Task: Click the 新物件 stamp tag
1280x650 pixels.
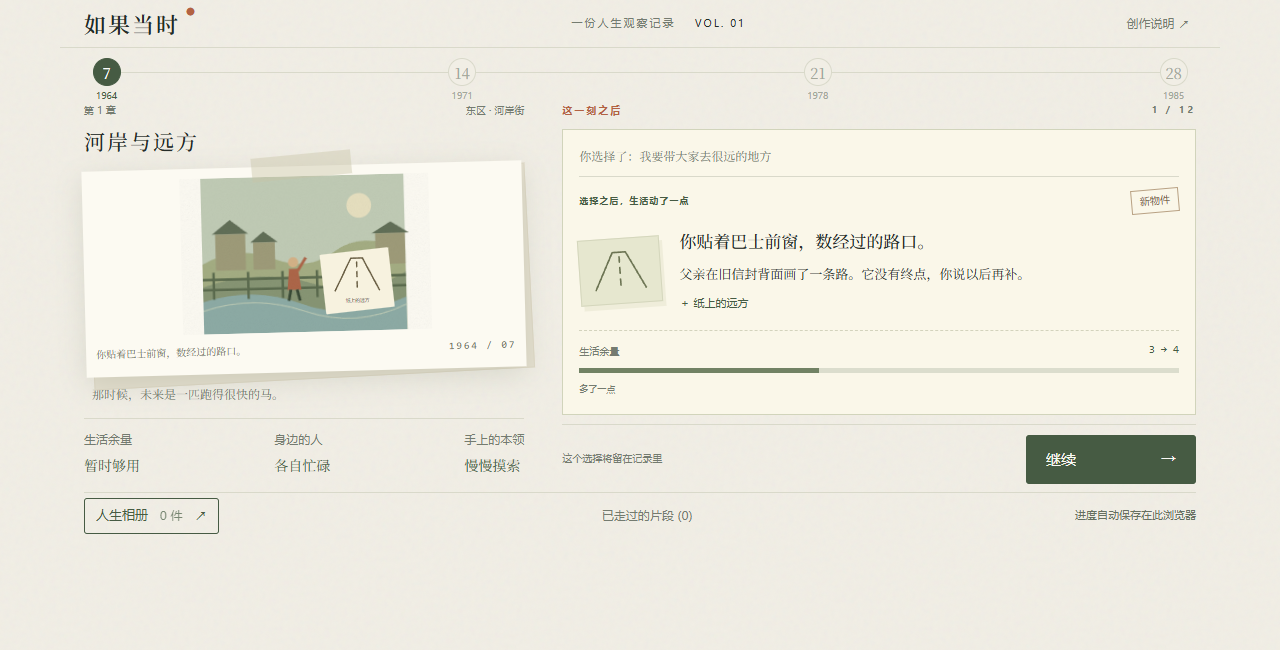Action: (1155, 201)
